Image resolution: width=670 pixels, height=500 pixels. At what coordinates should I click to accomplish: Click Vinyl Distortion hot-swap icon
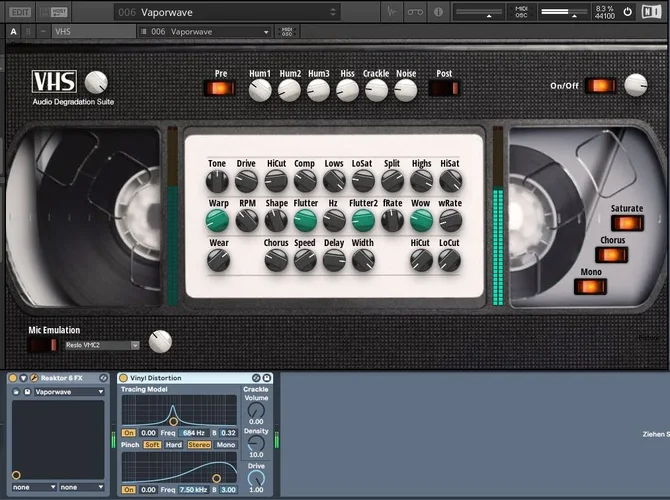coord(256,378)
